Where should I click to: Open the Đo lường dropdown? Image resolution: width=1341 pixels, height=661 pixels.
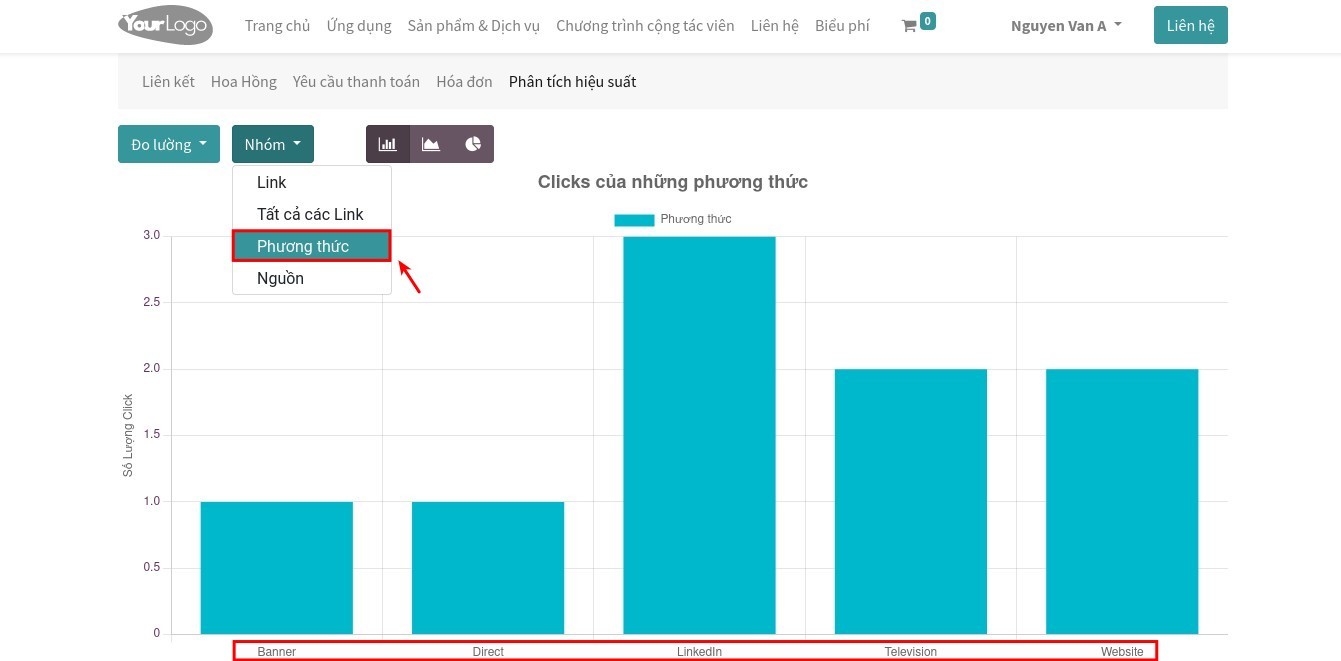169,144
